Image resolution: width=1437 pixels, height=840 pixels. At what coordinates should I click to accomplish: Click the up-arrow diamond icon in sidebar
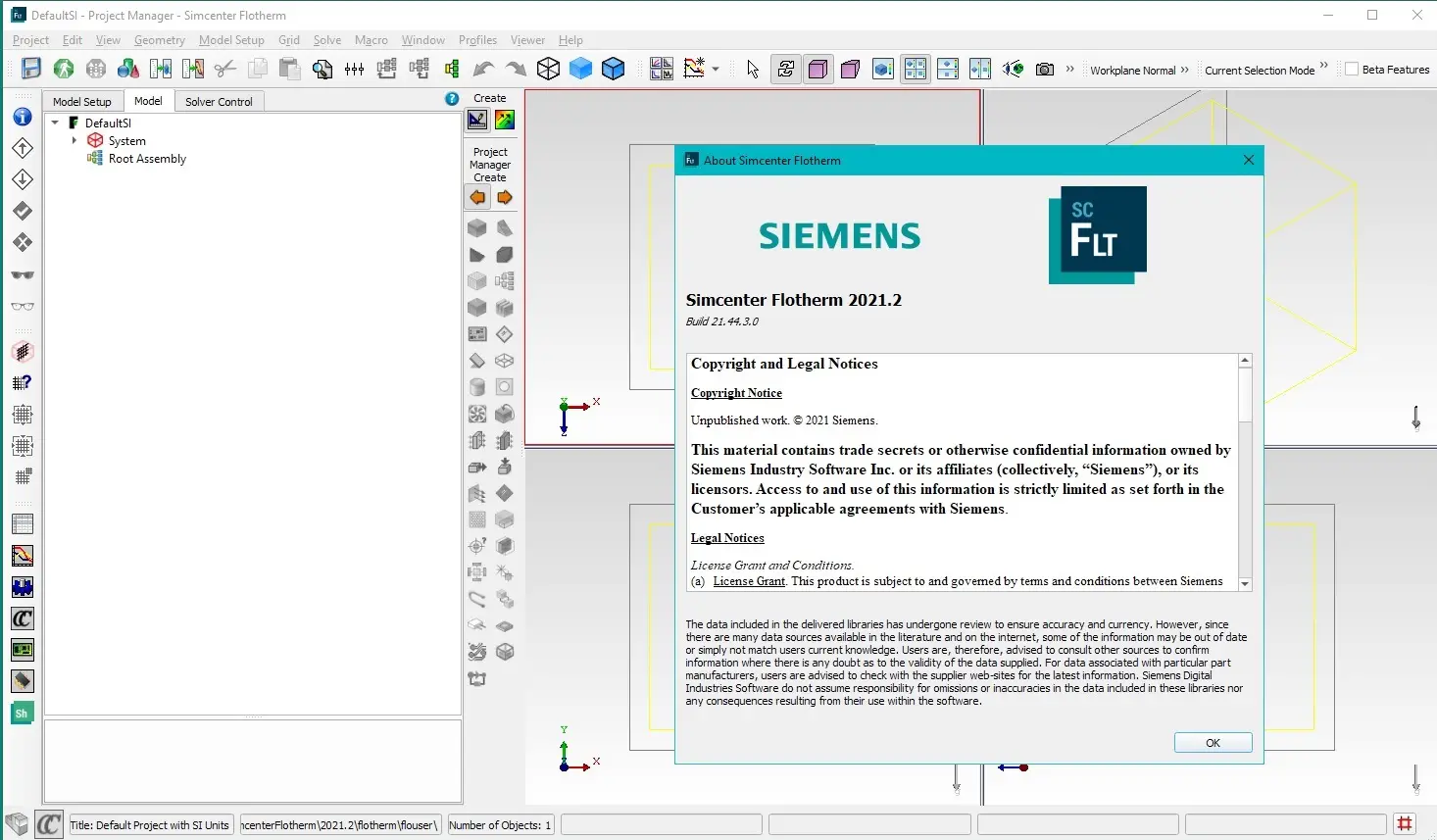point(23,148)
